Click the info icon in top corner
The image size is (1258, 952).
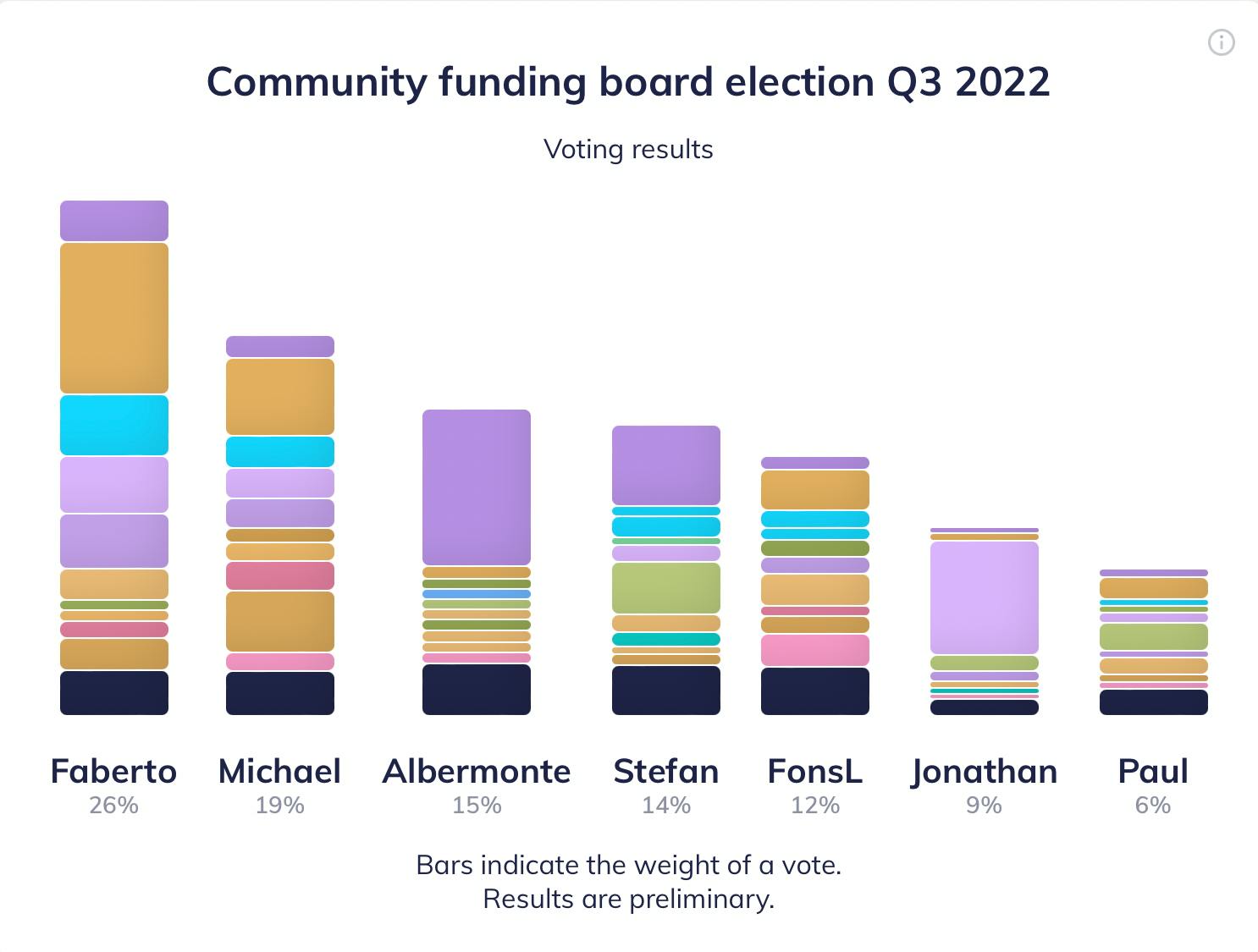pos(1221,42)
